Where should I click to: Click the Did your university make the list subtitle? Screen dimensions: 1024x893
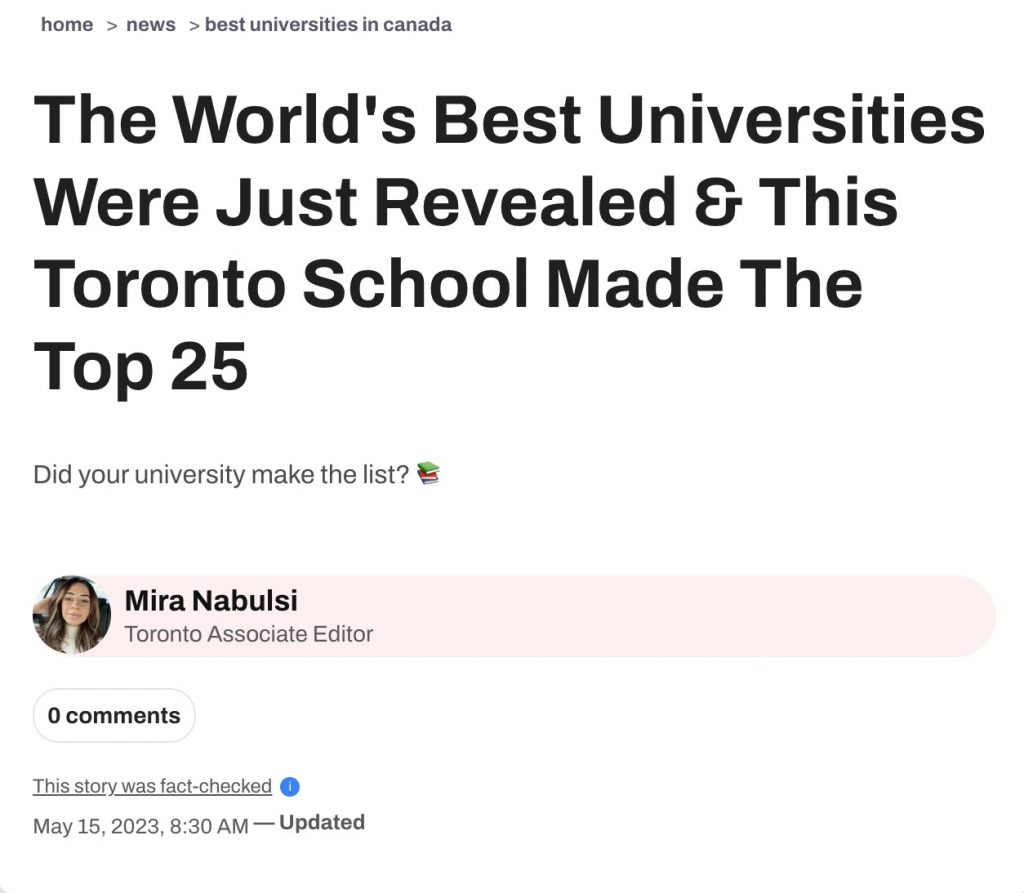221,474
